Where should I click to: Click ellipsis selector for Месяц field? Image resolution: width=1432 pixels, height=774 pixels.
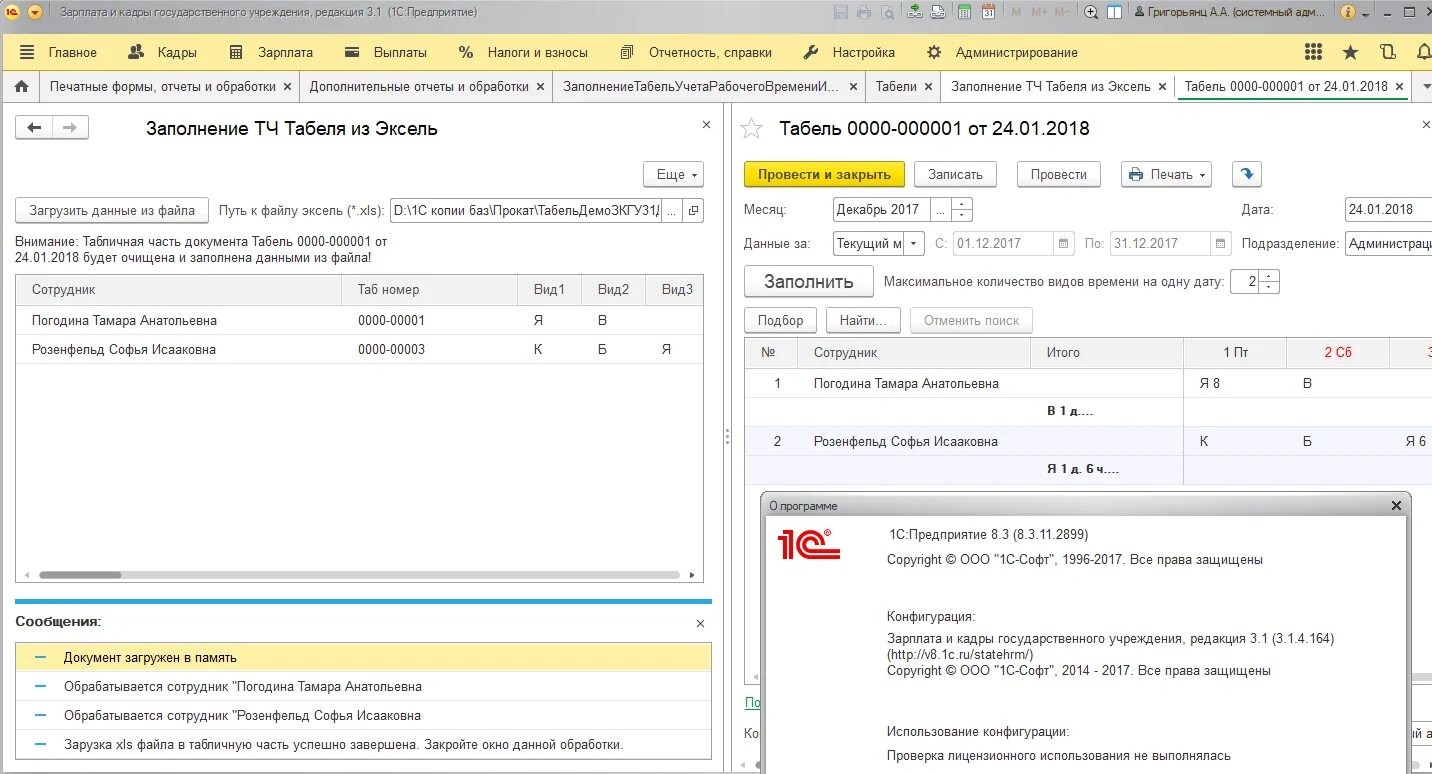click(941, 210)
